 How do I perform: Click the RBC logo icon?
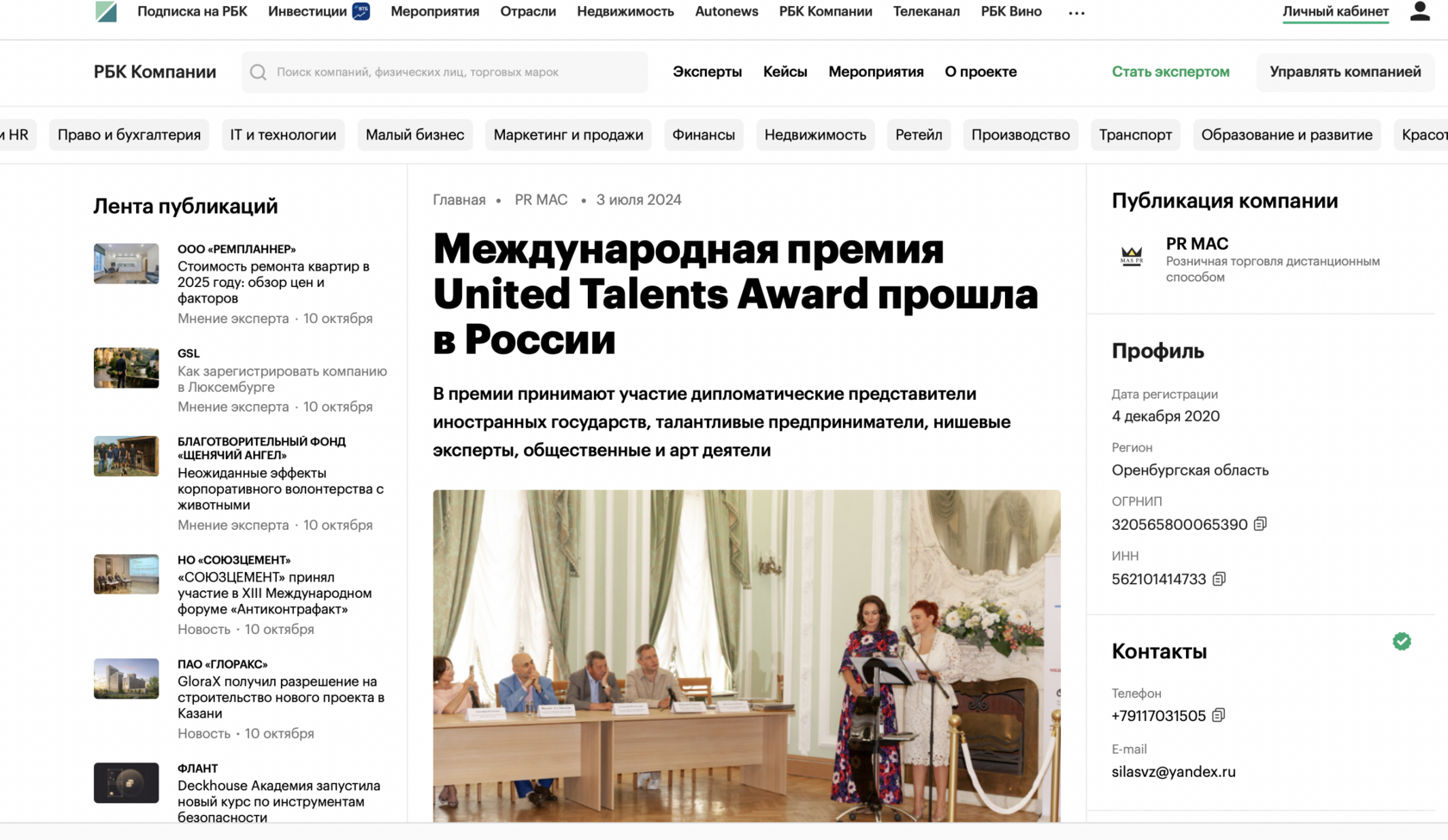pos(106,11)
